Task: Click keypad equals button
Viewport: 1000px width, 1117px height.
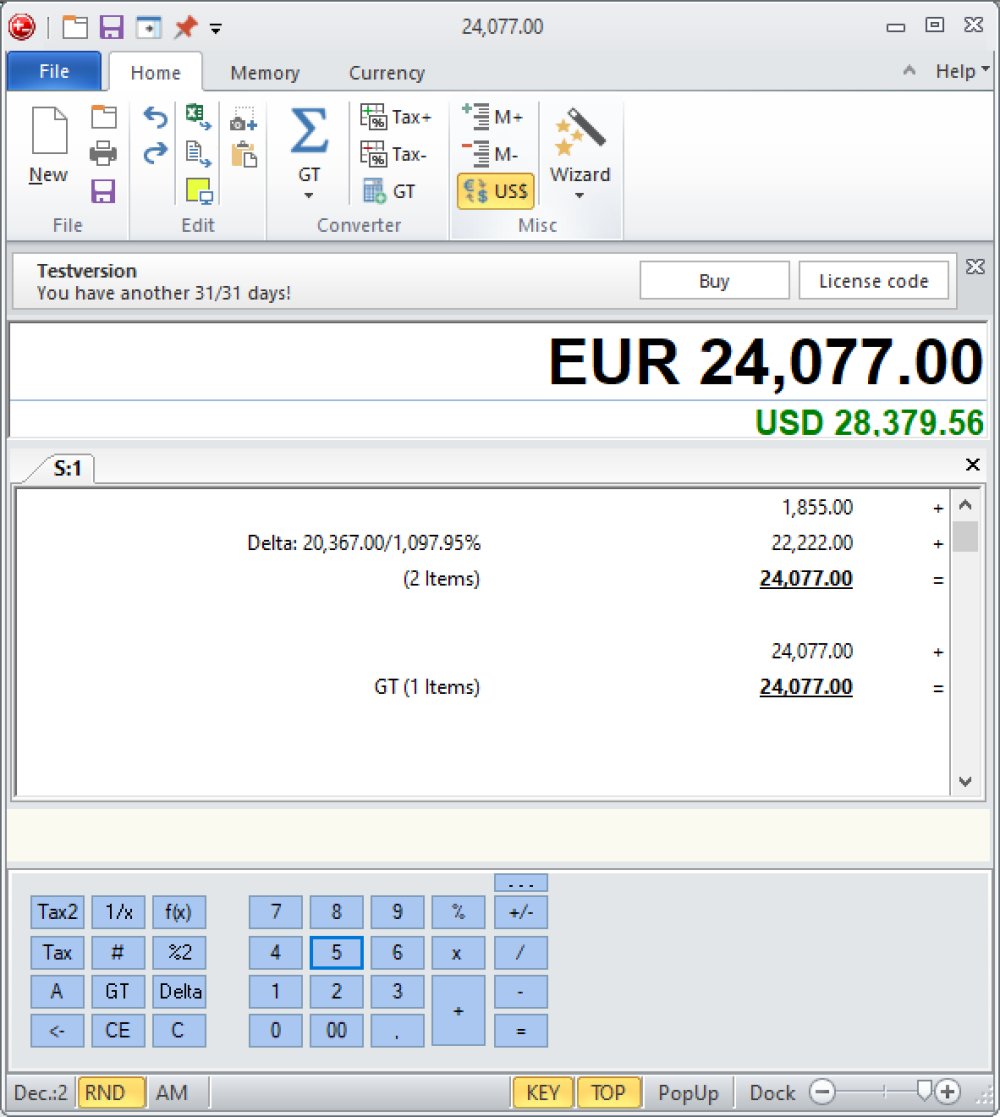Action: (521, 1030)
